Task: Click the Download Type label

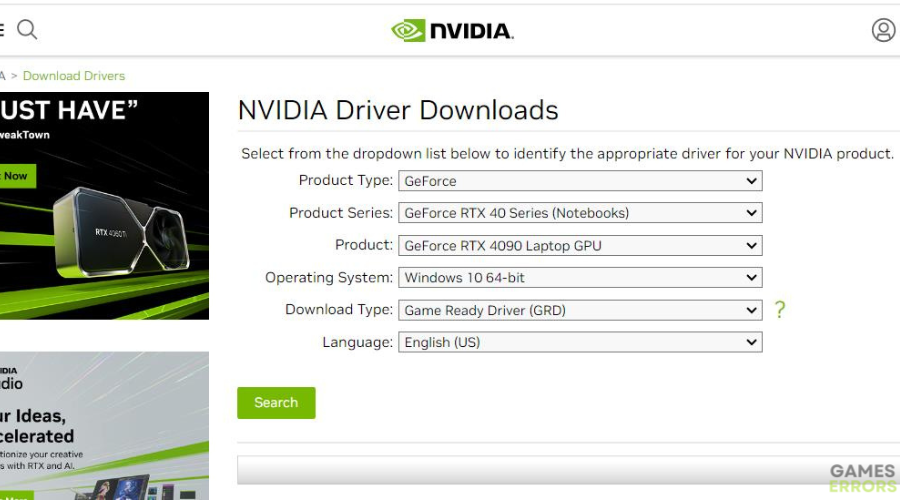Action: [339, 310]
